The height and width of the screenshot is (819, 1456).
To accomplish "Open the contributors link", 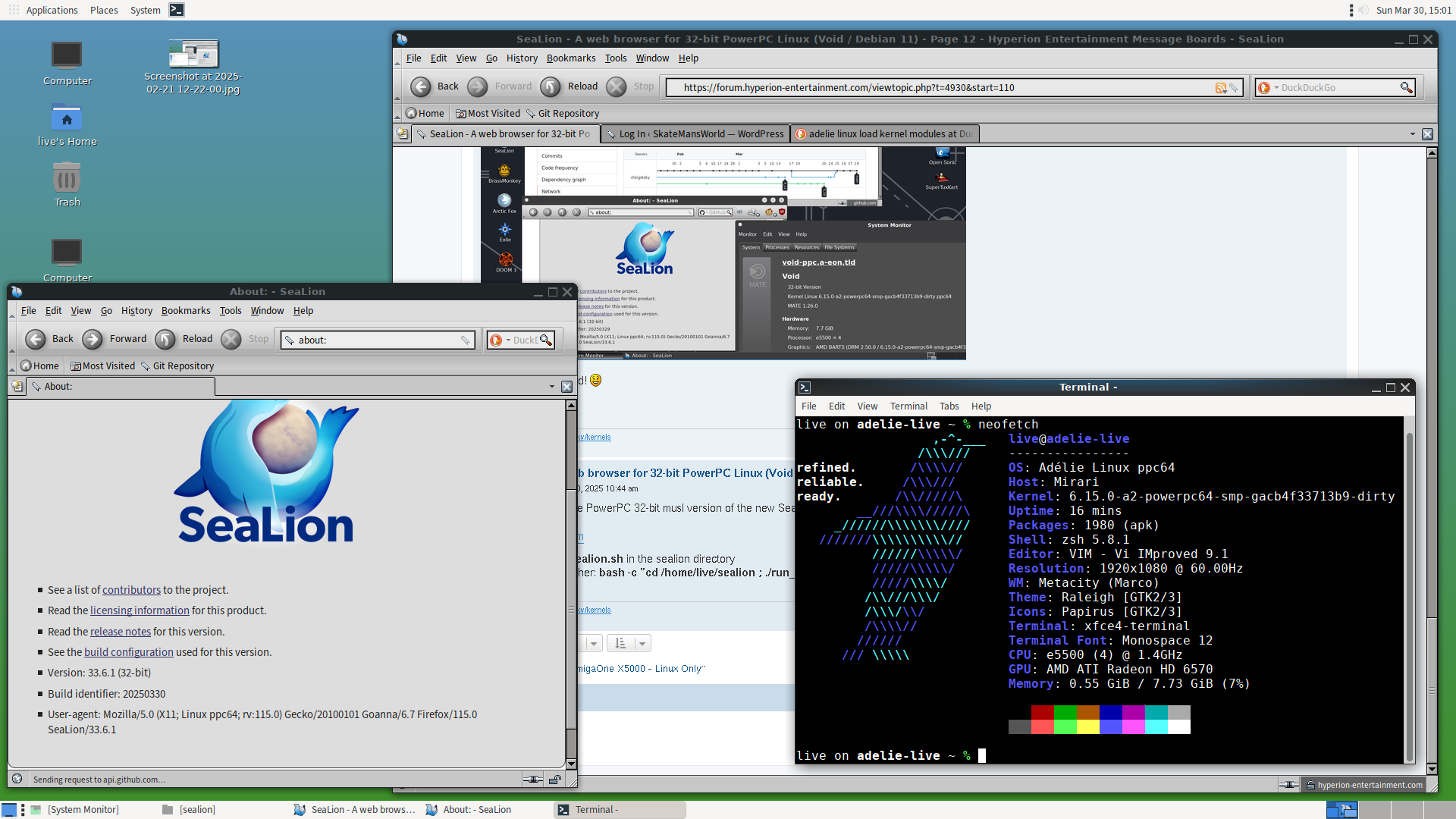I will pos(131,590).
